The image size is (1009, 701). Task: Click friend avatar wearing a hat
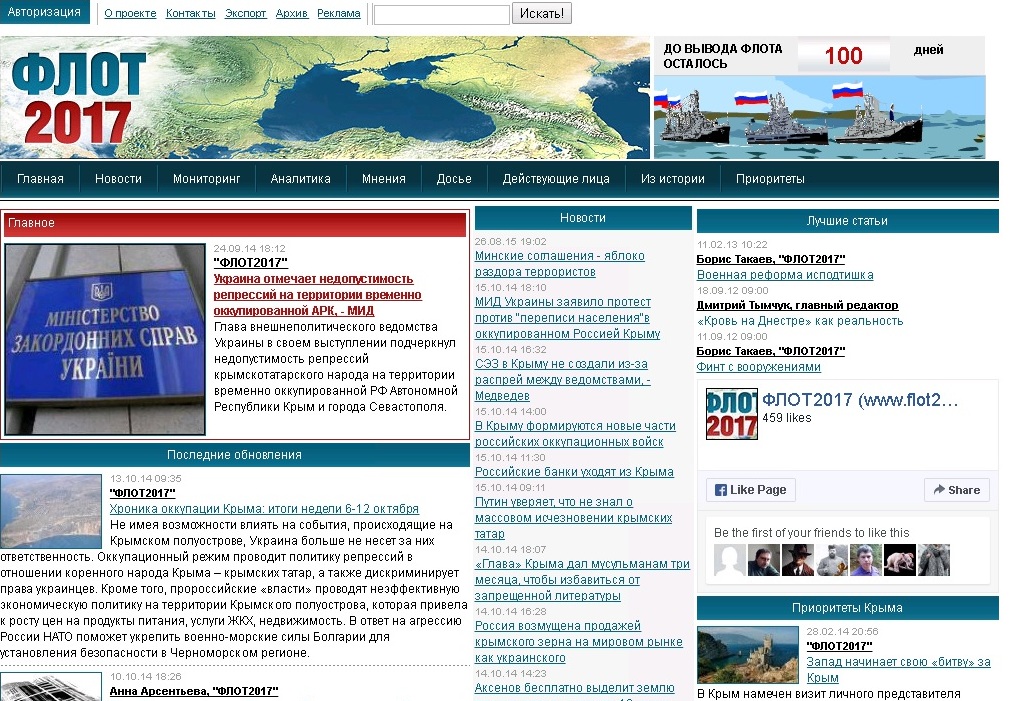pyautogui.click(x=798, y=559)
